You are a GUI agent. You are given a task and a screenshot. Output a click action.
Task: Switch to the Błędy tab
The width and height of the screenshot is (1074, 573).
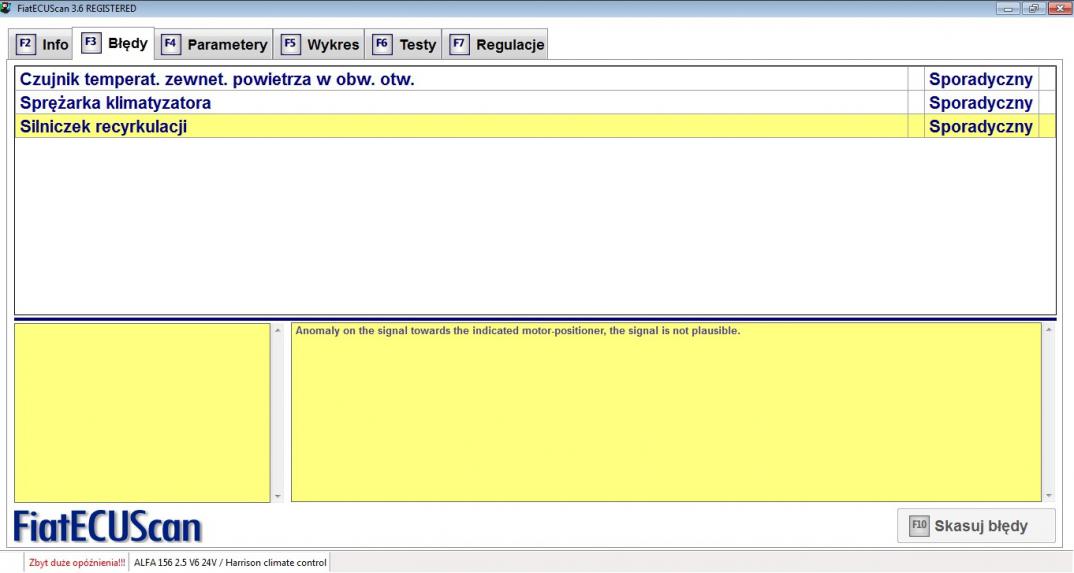(114, 44)
